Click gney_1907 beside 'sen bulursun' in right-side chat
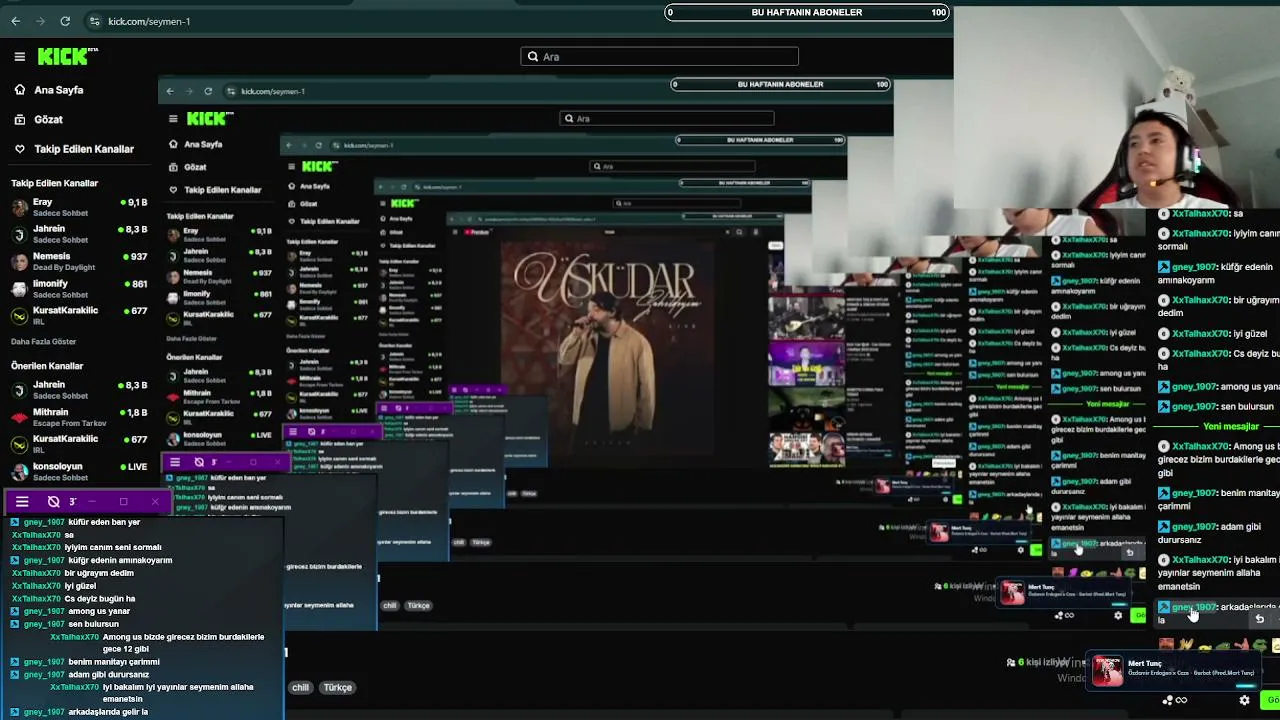Viewport: 1280px width, 720px height. click(x=1194, y=407)
